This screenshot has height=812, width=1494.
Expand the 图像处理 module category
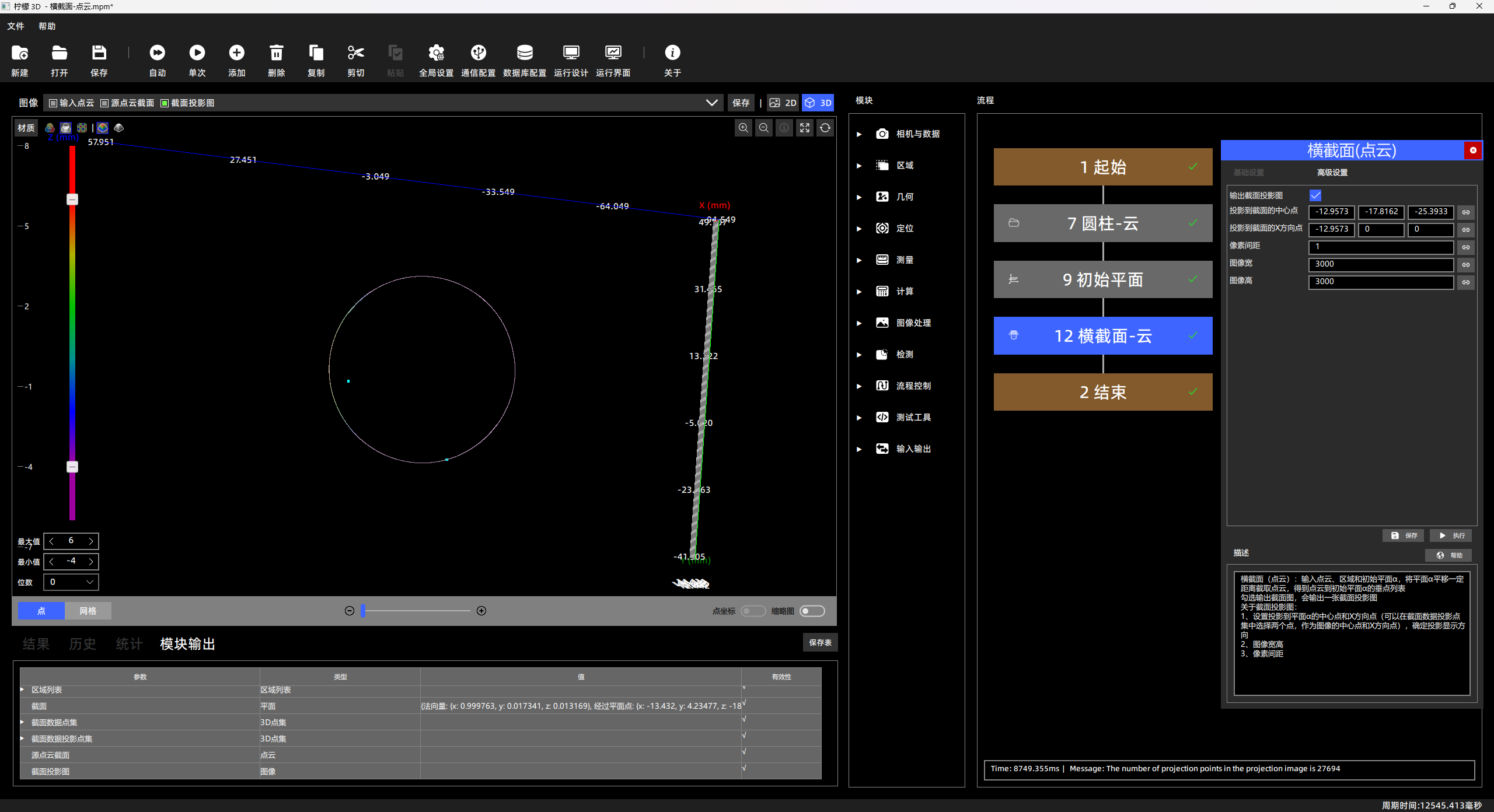tap(859, 323)
